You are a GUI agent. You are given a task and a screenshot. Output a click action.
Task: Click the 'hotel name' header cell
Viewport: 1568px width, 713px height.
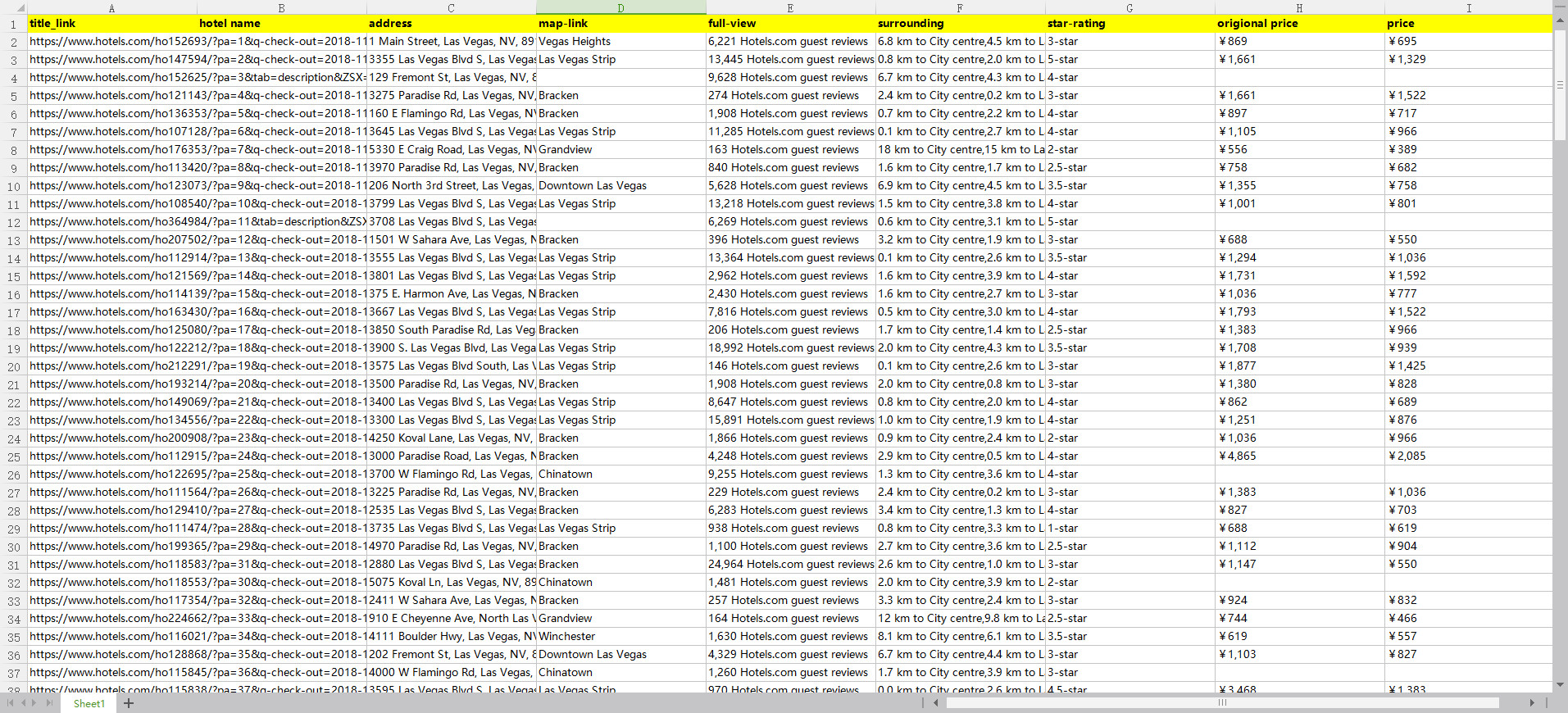pyautogui.click(x=281, y=24)
